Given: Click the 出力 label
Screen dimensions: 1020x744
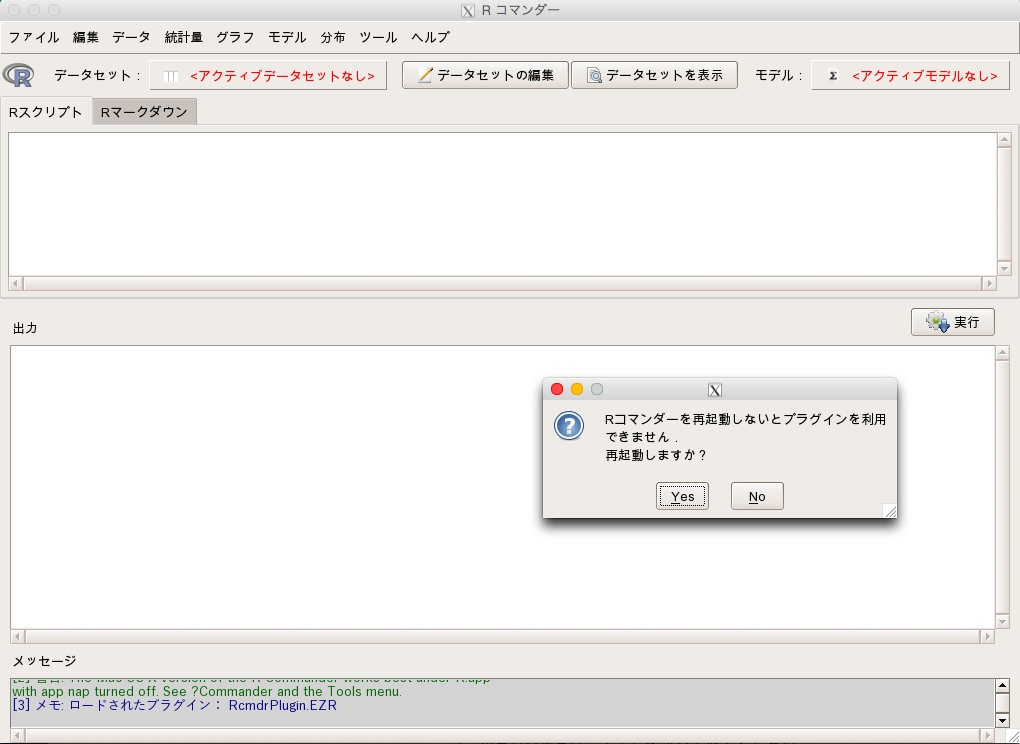Looking at the screenshot, I should 25,328.
